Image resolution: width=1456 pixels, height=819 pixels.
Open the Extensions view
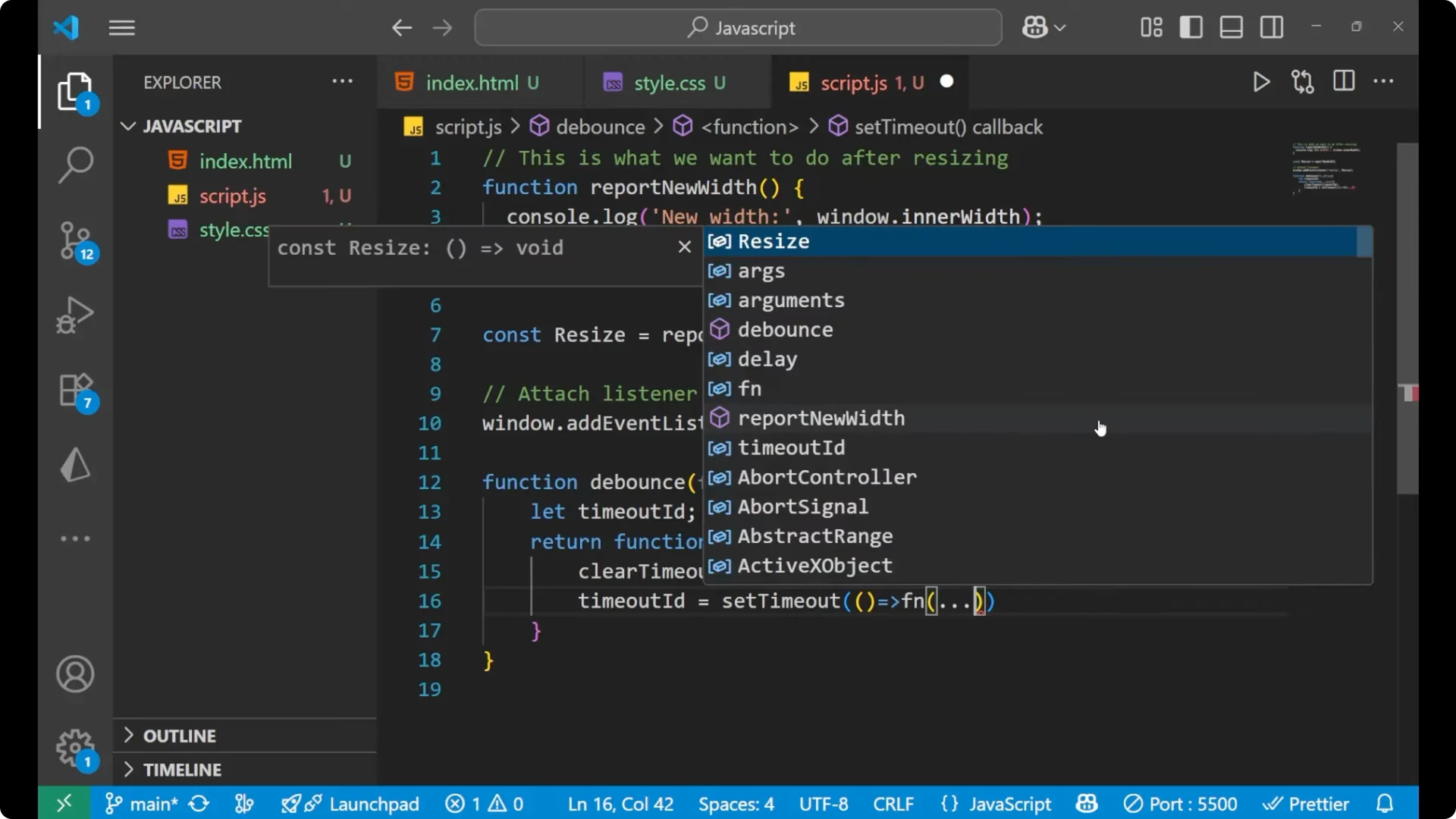point(75,389)
